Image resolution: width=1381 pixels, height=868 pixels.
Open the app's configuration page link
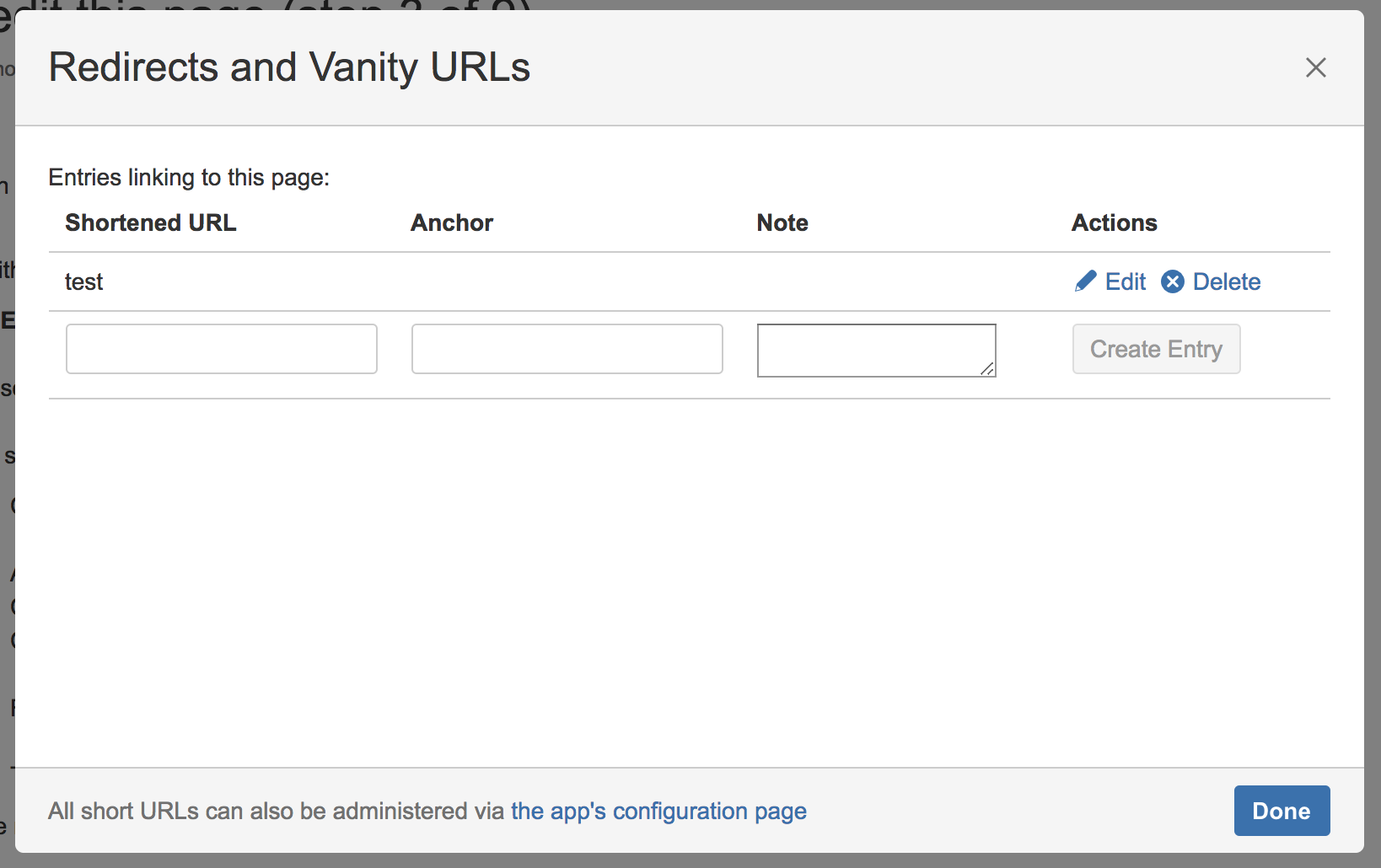[658, 811]
